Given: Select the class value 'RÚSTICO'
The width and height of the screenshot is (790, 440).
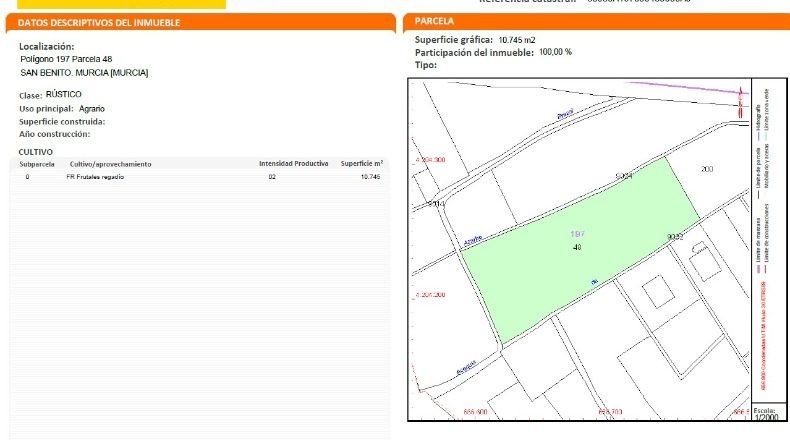Looking at the screenshot, I should (x=63, y=94).
